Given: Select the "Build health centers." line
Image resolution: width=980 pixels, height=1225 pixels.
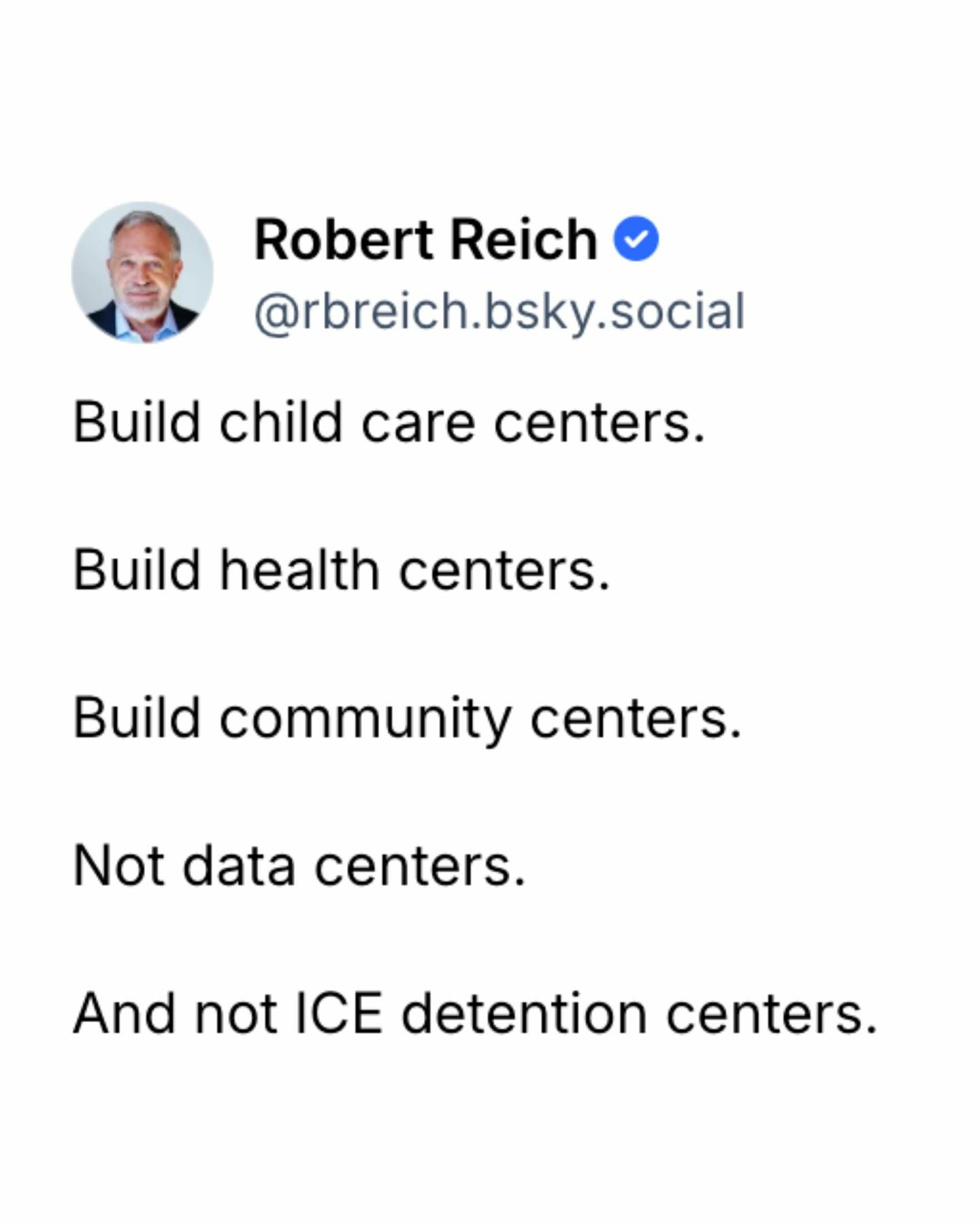Looking at the screenshot, I should [341, 570].
